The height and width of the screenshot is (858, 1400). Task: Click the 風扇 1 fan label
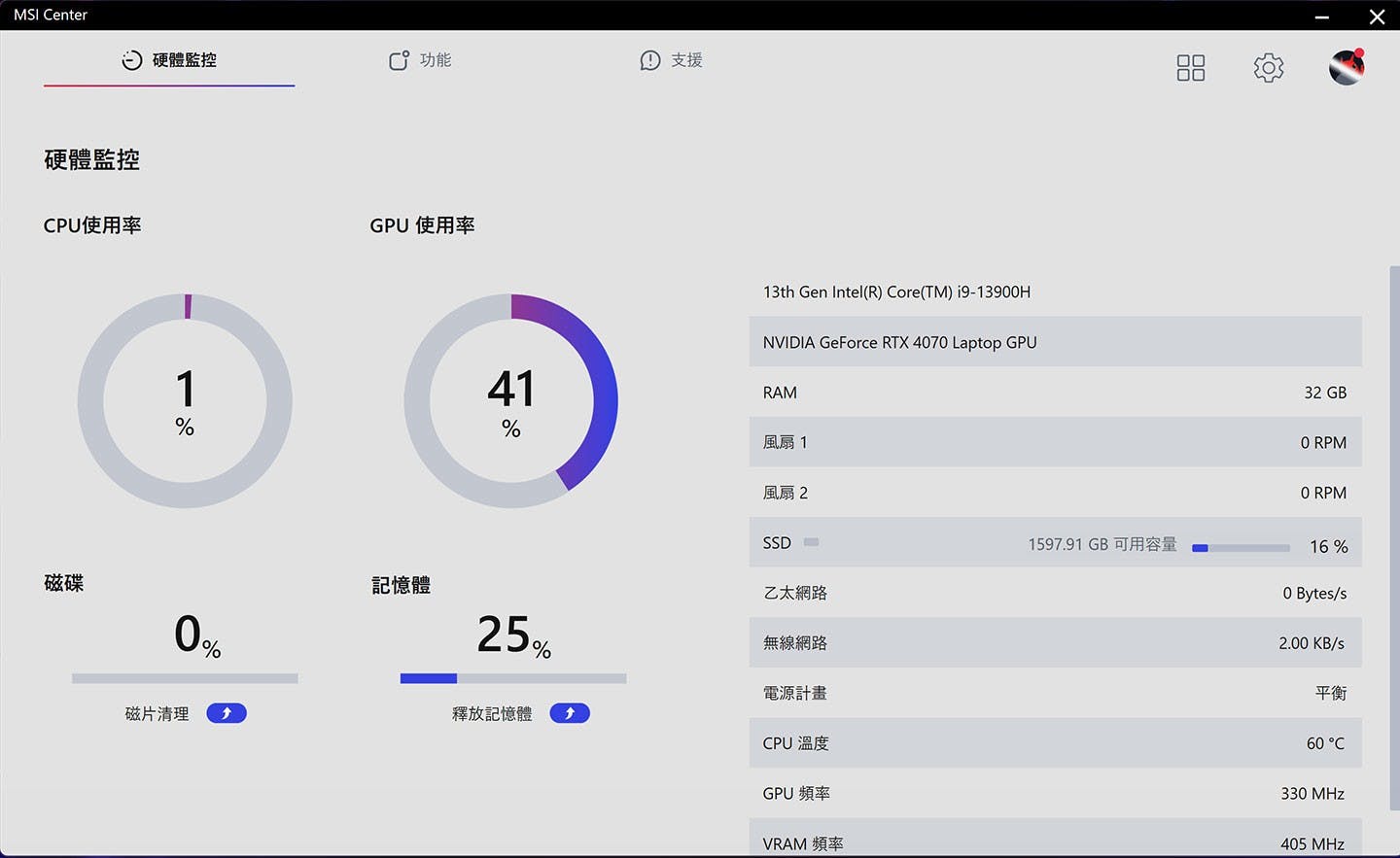(786, 442)
